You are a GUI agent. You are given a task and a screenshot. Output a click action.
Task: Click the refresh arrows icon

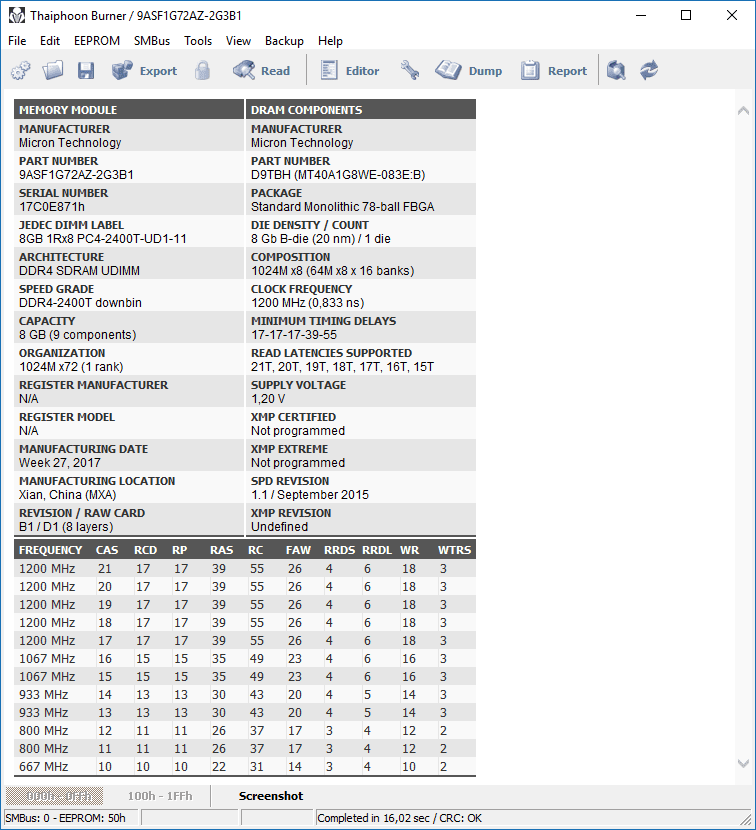pyautogui.click(x=649, y=70)
